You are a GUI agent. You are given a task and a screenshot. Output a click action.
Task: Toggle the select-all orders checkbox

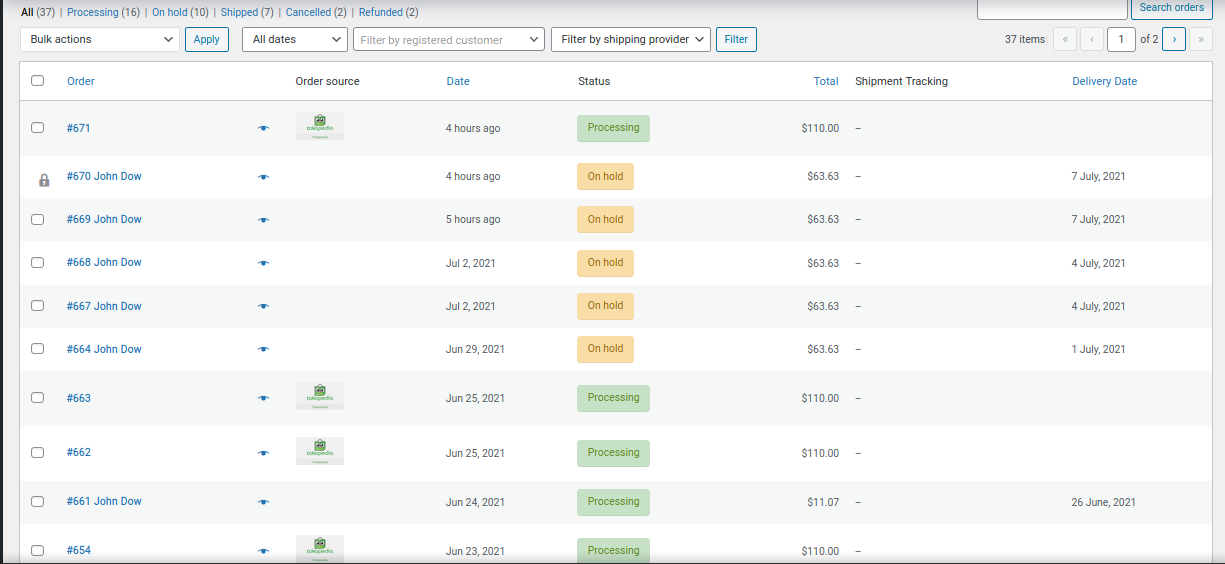38,81
